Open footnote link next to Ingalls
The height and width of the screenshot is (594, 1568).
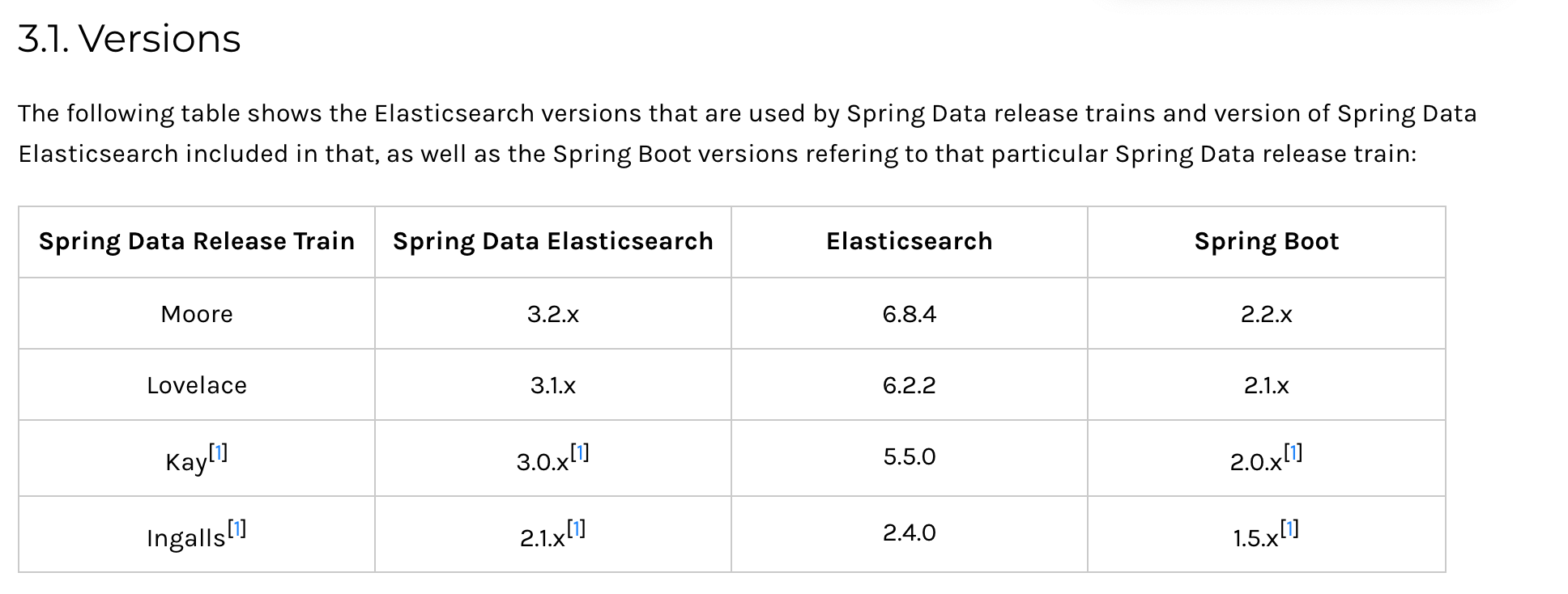coord(236,529)
